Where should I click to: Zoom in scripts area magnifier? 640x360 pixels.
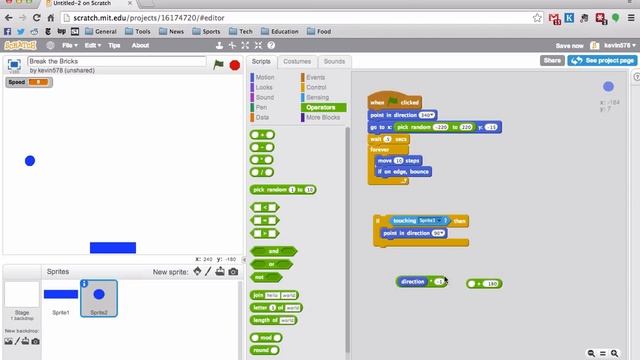click(615, 353)
